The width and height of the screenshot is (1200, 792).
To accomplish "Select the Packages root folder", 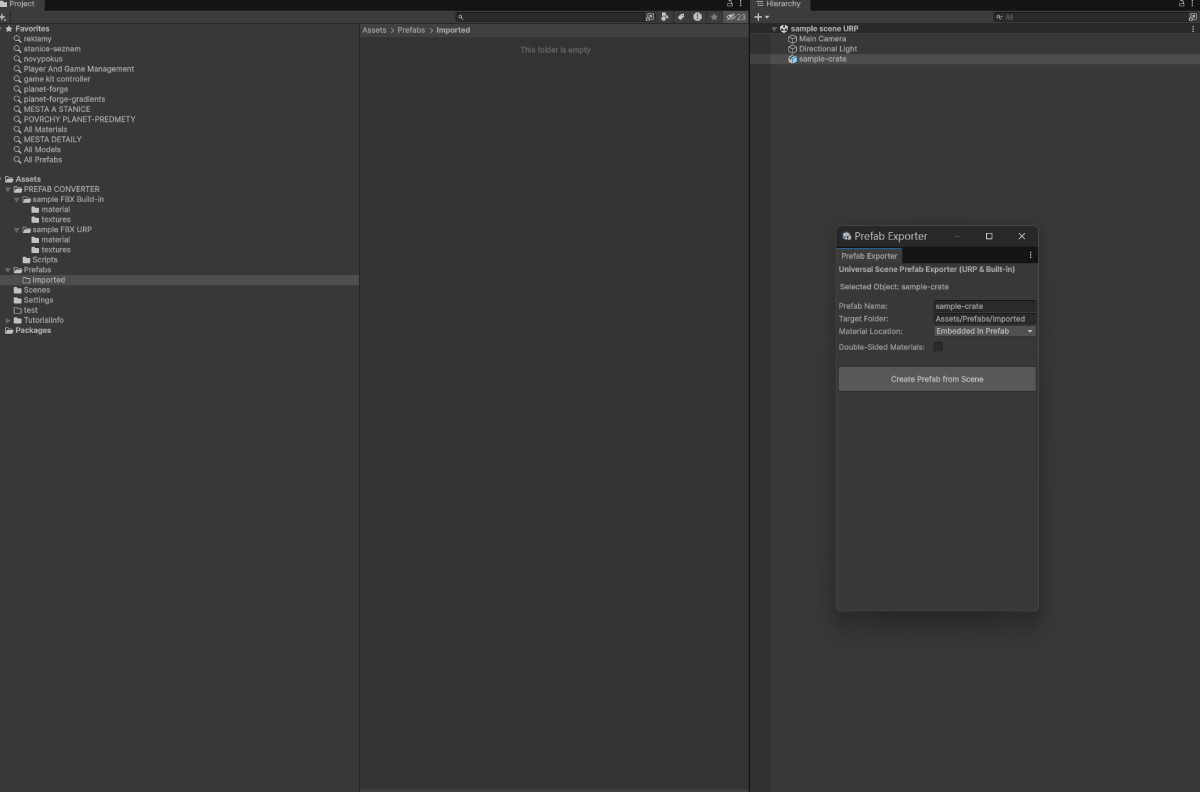I will pos(33,330).
